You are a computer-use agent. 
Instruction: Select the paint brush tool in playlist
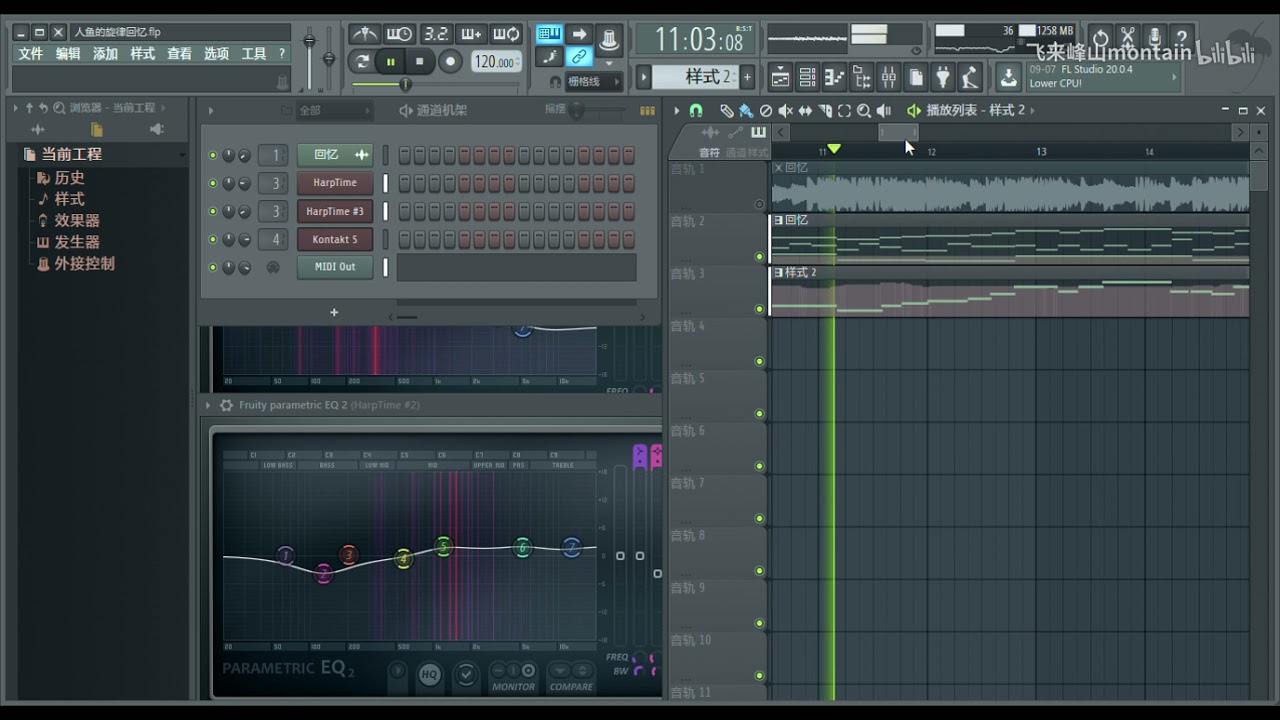pyautogui.click(x=745, y=111)
